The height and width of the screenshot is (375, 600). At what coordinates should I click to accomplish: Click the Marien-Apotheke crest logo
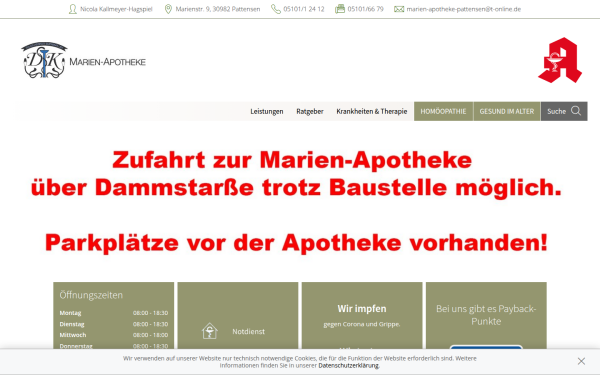pos(44,60)
